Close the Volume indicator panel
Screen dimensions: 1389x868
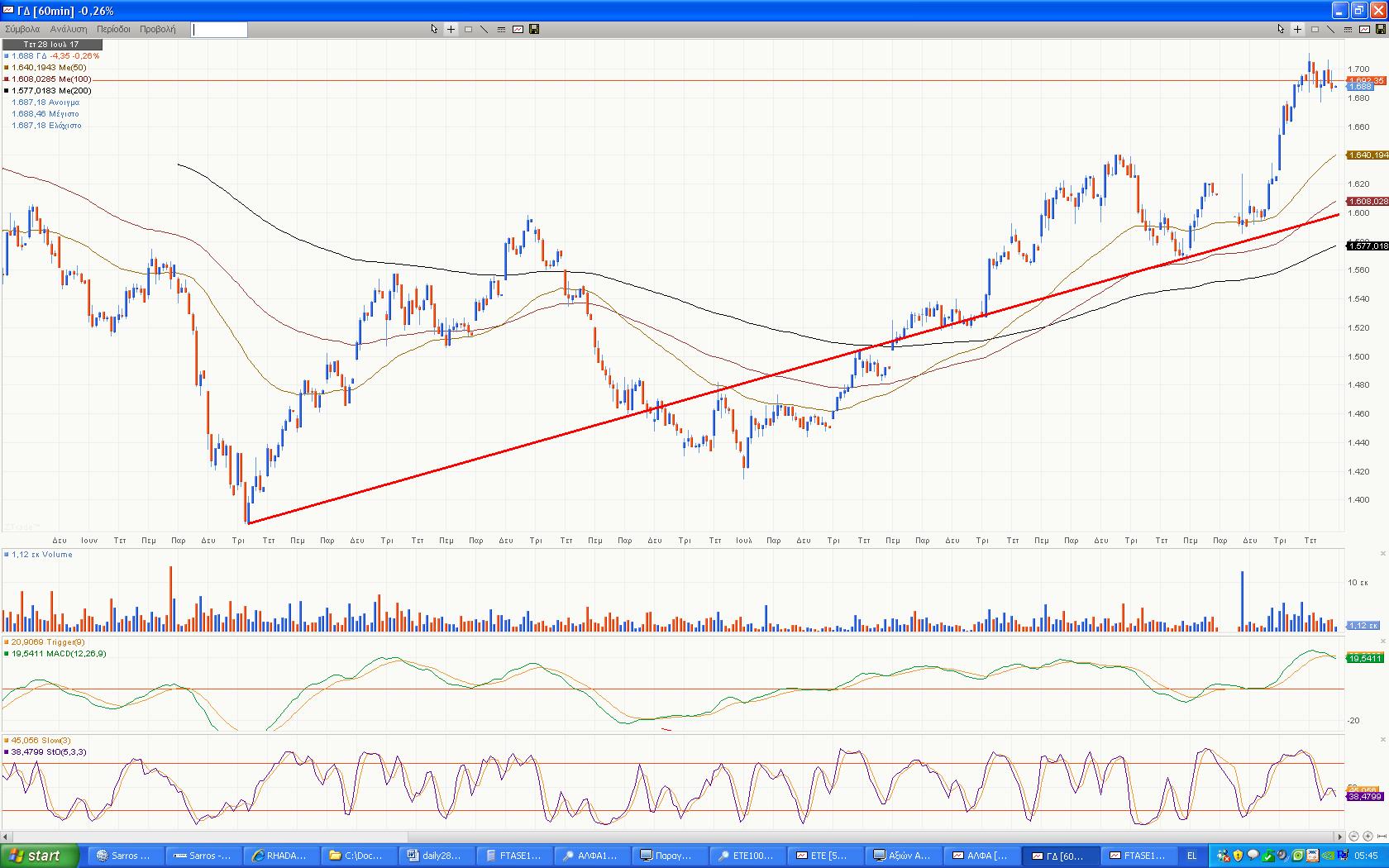pos(1383,554)
